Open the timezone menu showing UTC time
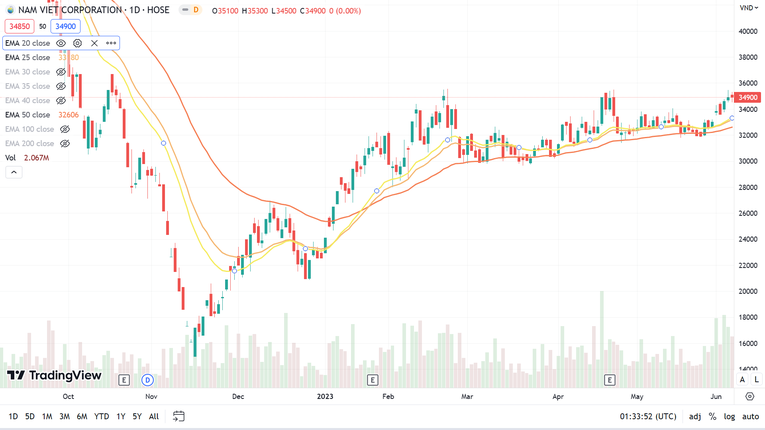765x430 pixels. coord(647,416)
